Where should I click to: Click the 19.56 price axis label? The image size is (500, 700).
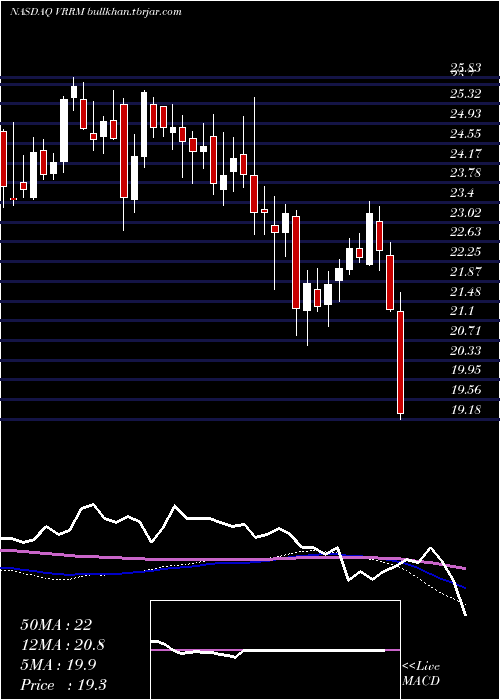point(466,390)
